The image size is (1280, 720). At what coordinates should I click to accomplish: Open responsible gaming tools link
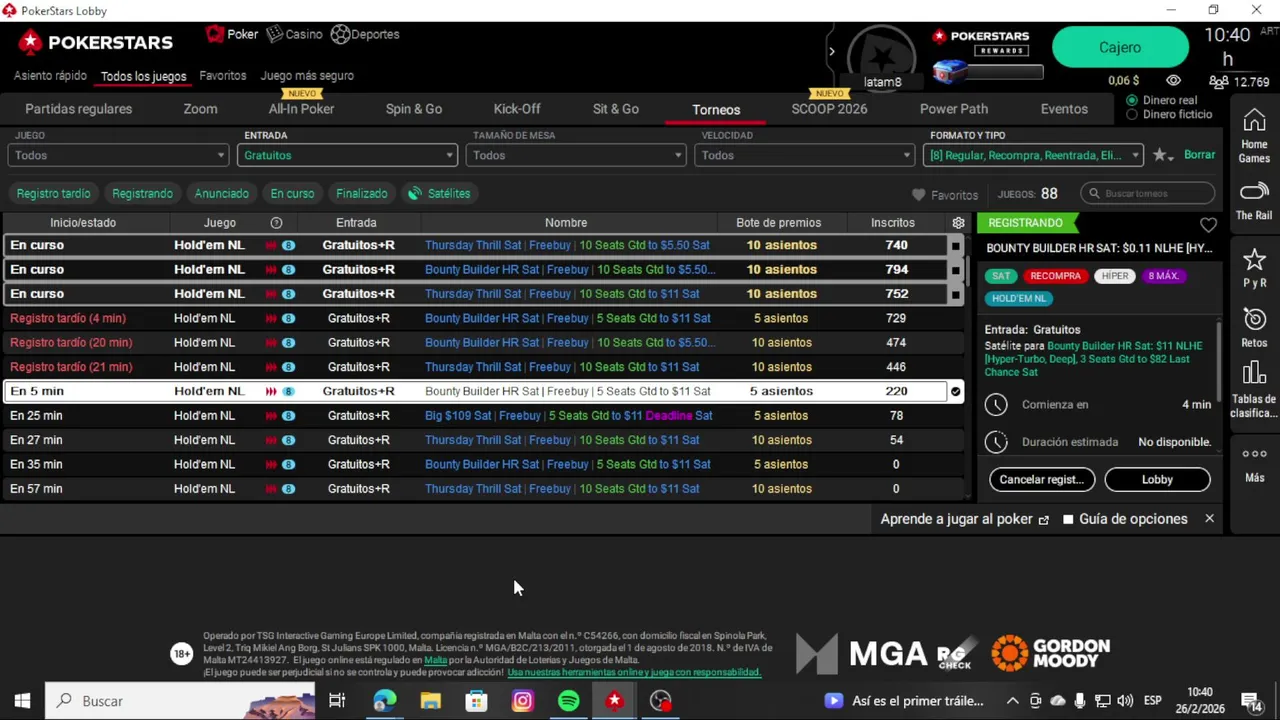634,673
